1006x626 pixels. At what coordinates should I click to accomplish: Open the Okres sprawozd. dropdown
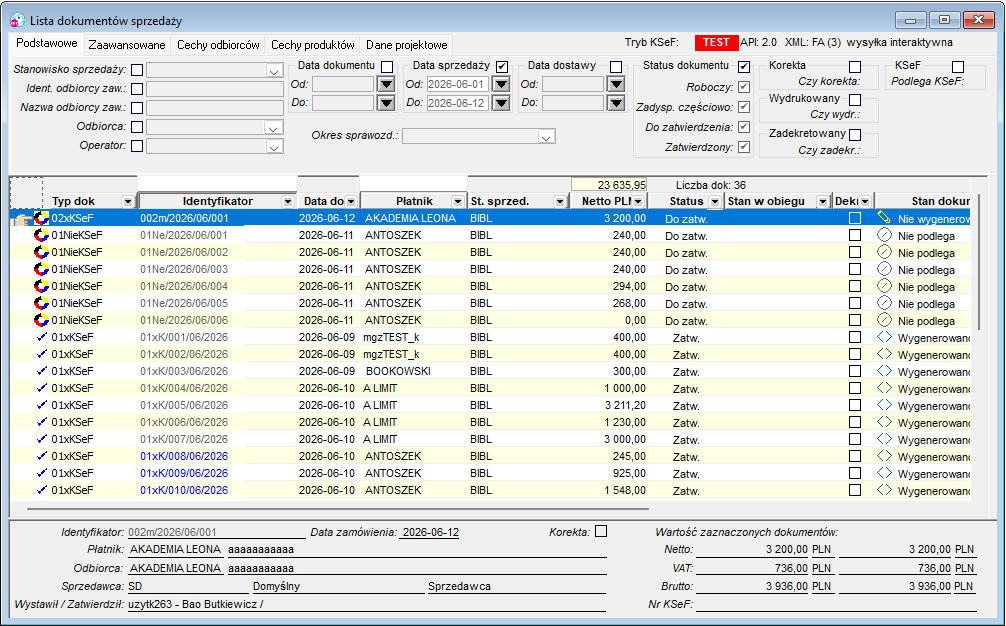pyautogui.click(x=546, y=137)
